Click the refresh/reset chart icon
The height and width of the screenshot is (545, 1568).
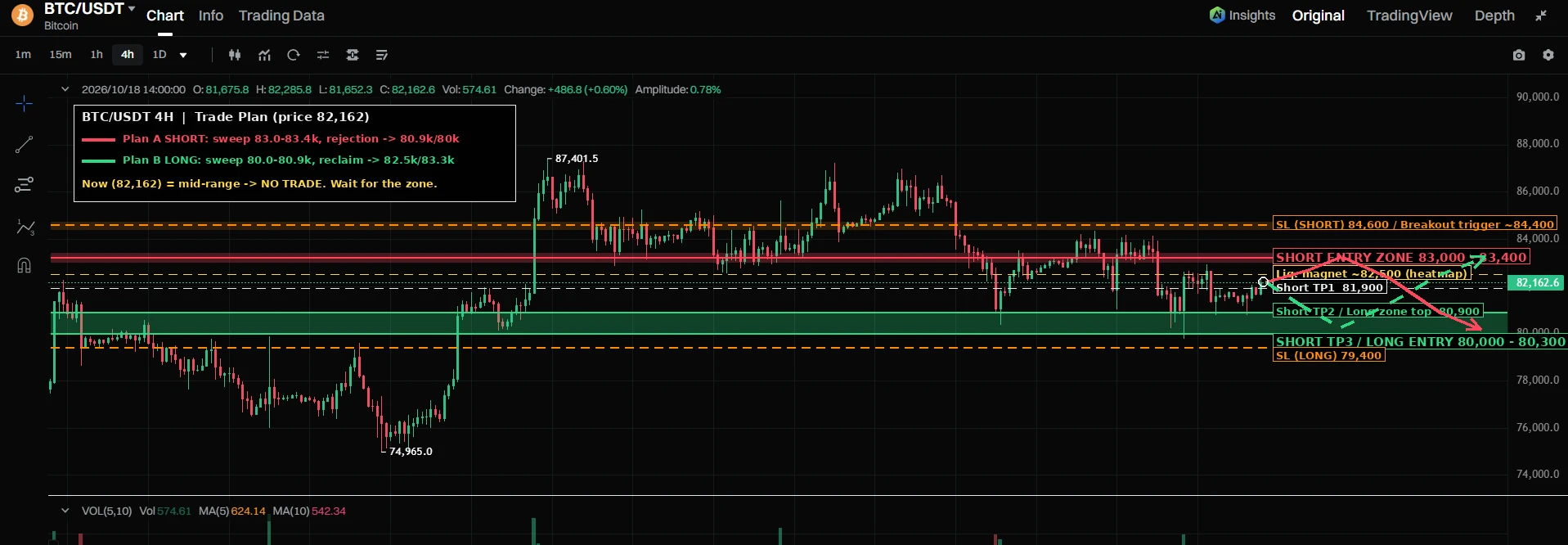[294, 55]
